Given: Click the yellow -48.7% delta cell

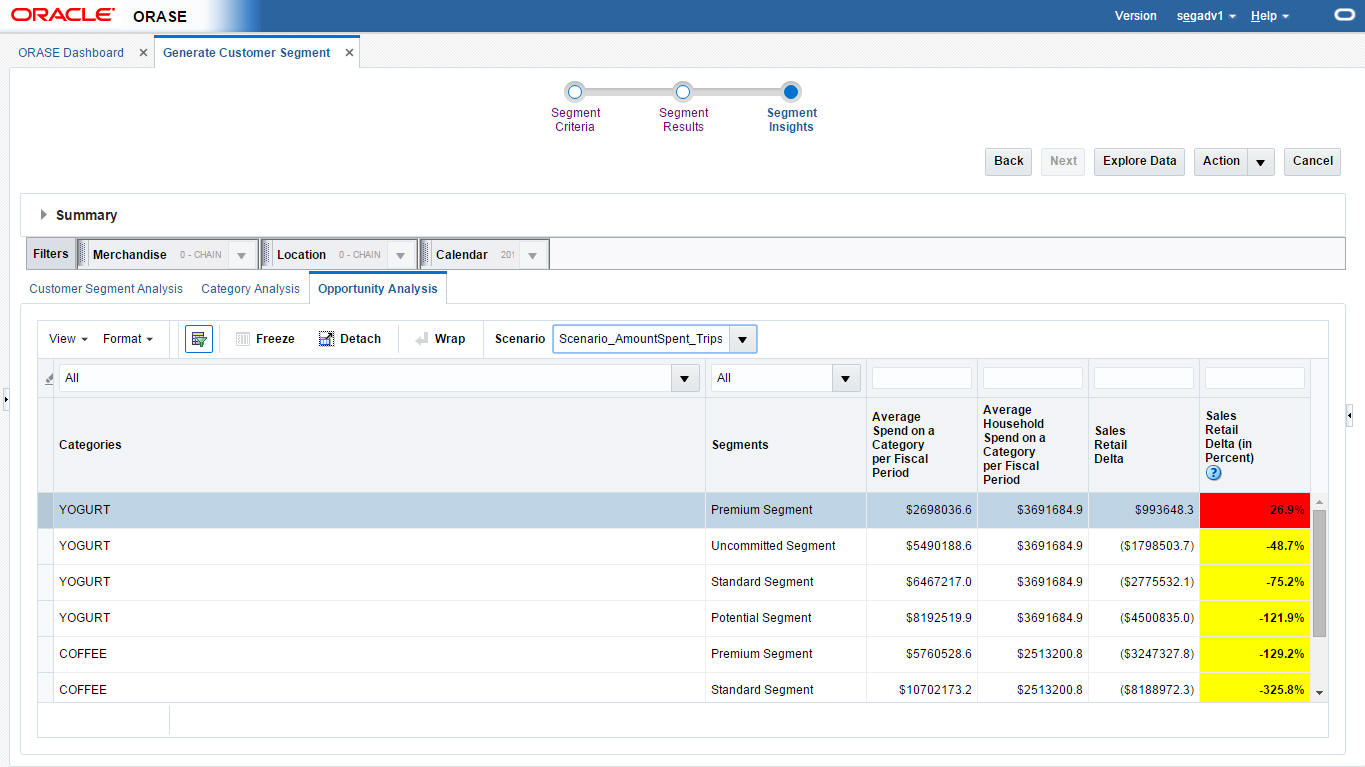Looking at the screenshot, I should tap(1255, 546).
